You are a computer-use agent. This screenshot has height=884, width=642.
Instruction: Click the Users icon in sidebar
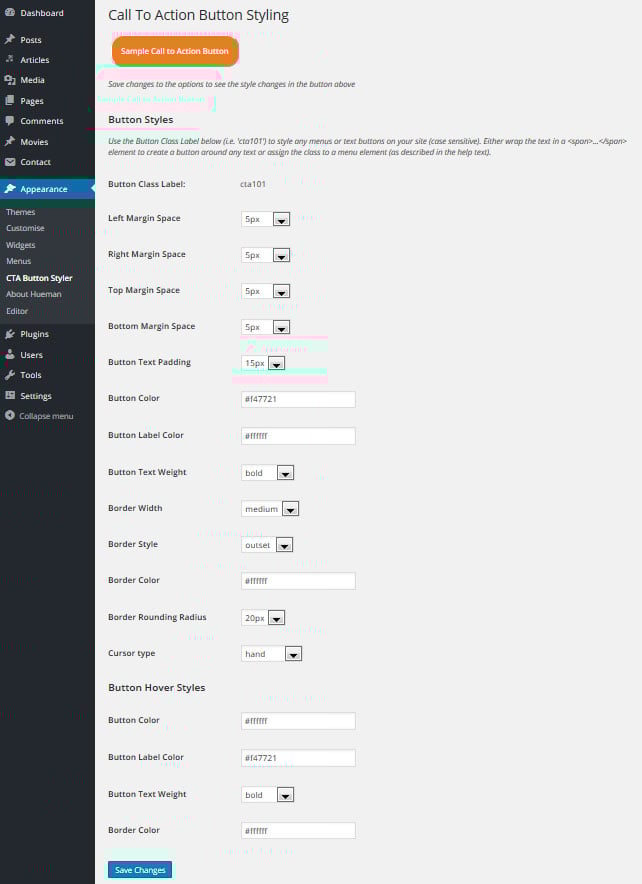[x=12, y=355]
